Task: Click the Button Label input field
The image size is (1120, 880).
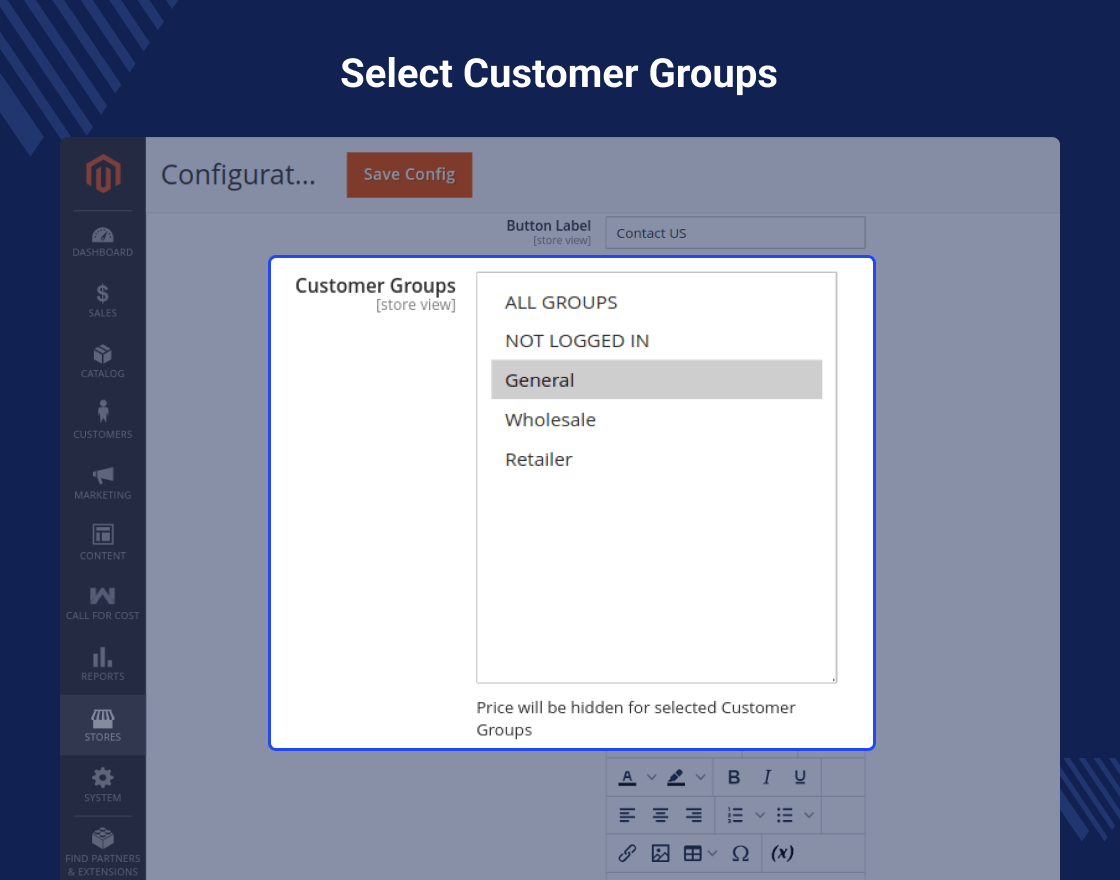Action: (735, 233)
